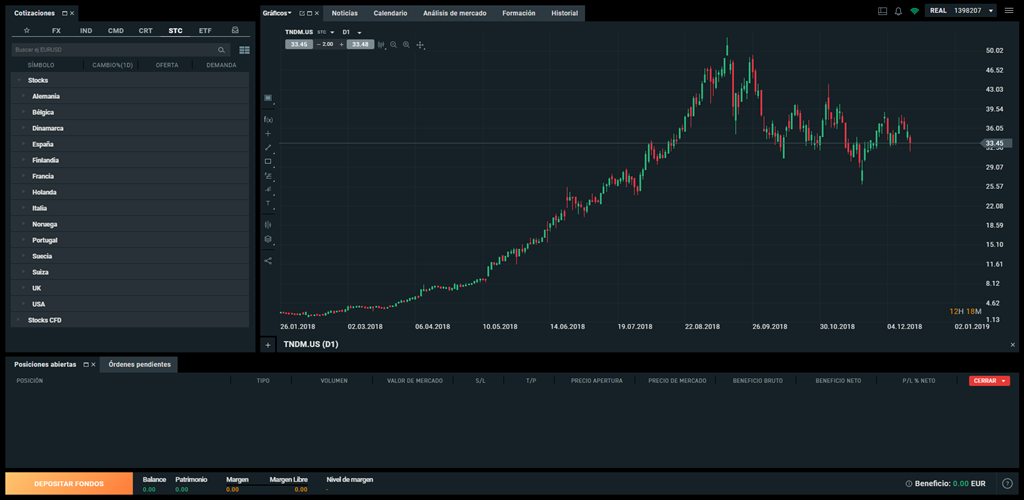Open the layers icon in chart sidebar
1024x500 pixels.
pos(268,239)
